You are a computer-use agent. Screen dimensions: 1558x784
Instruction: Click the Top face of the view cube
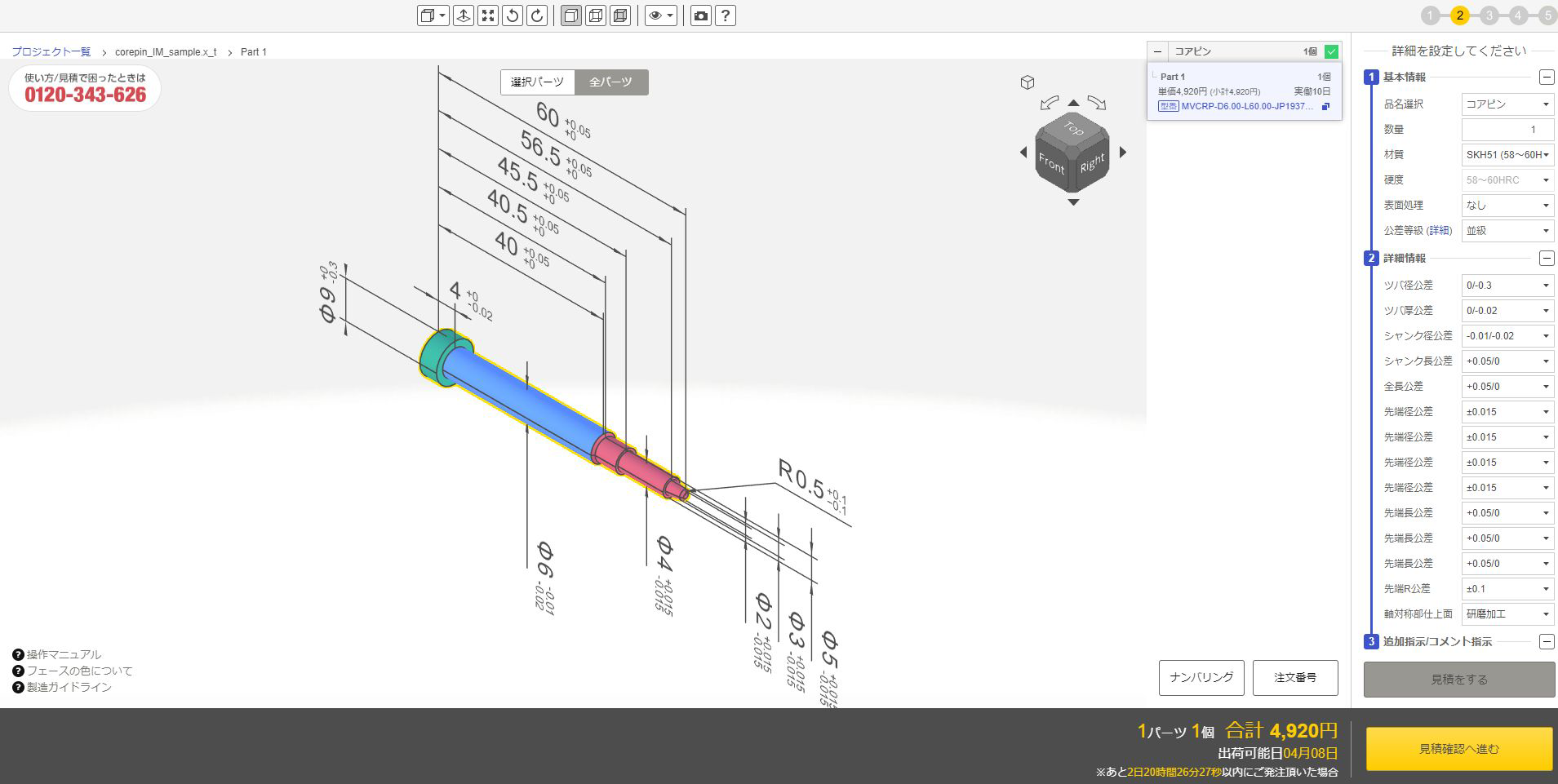pos(1073,129)
